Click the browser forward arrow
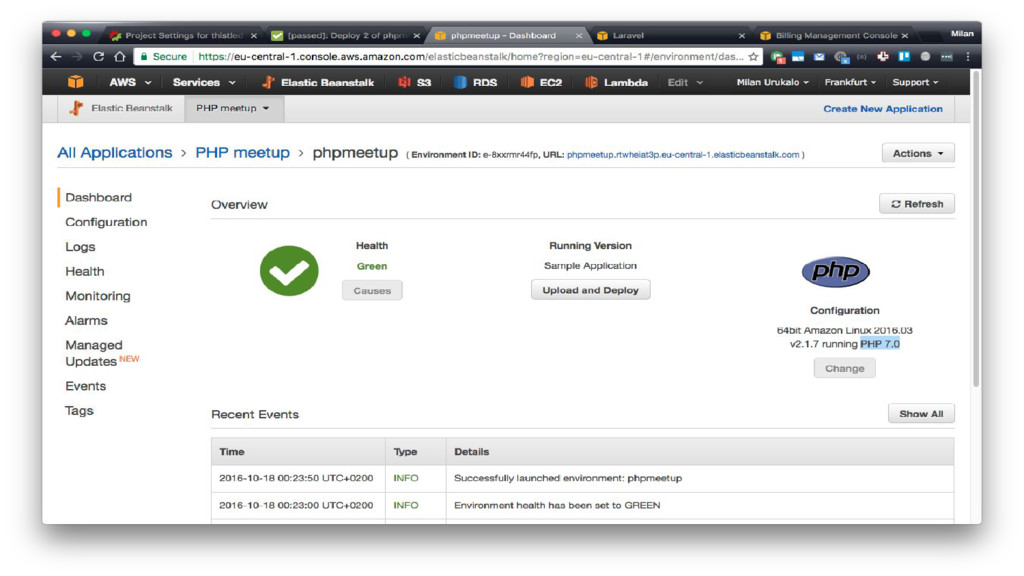 pyautogui.click(x=77, y=57)
